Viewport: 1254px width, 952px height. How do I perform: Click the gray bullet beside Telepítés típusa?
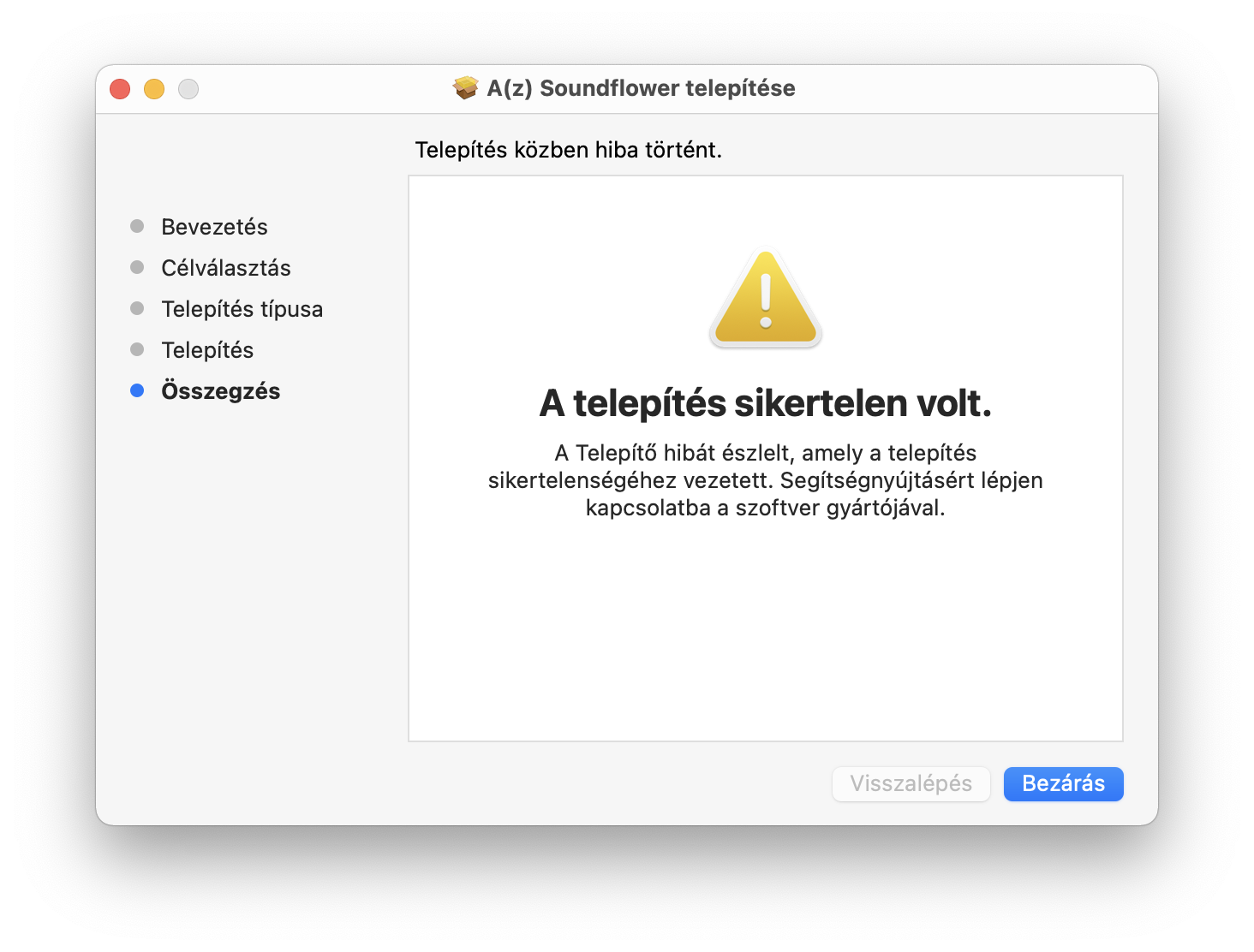click(137, 308)
